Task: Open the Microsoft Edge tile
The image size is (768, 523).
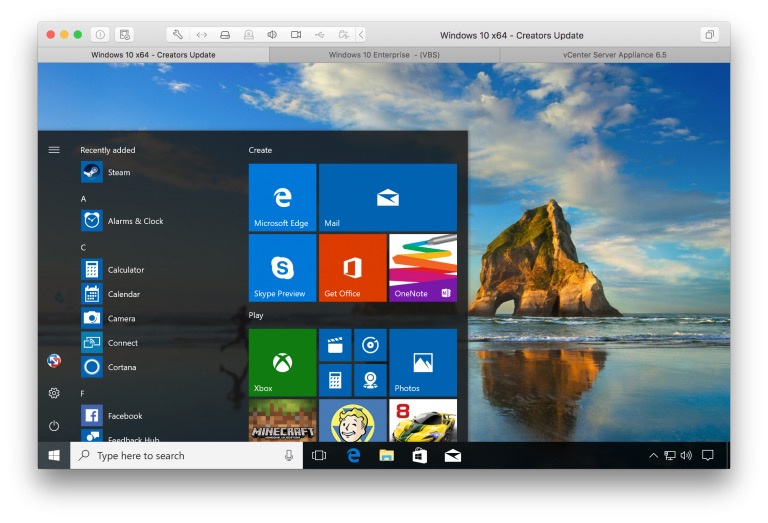Action: pyautogui.click(x=283, y=197)
